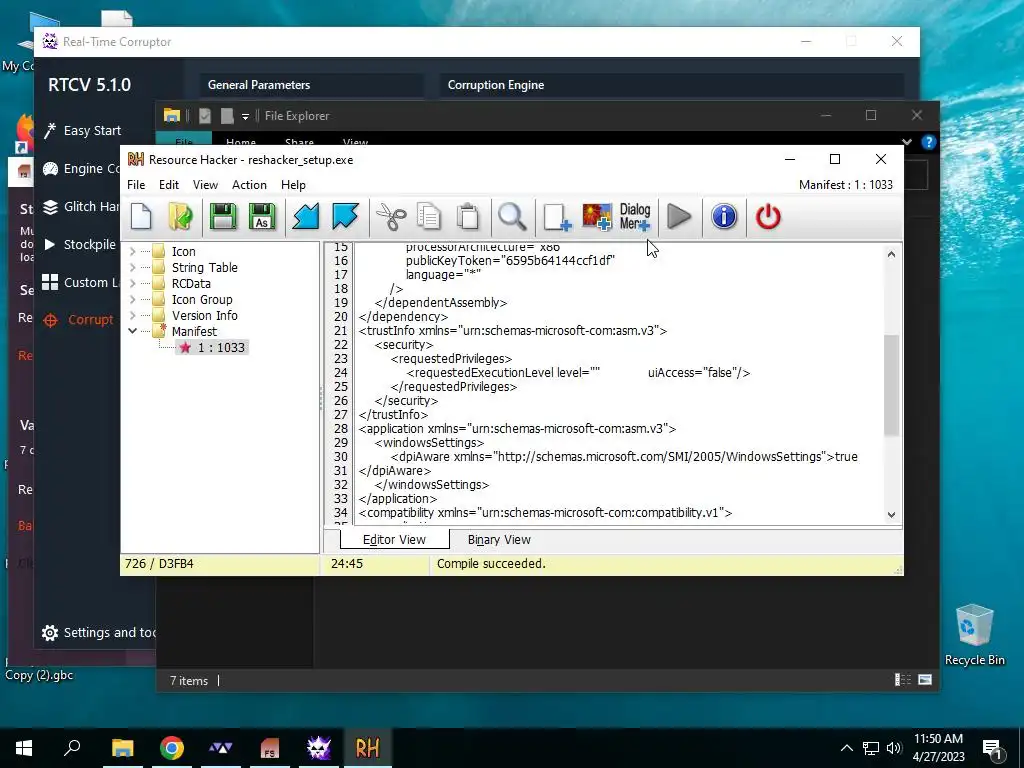
Task: Click the Add image resource icon
Action: coord(597,217)
